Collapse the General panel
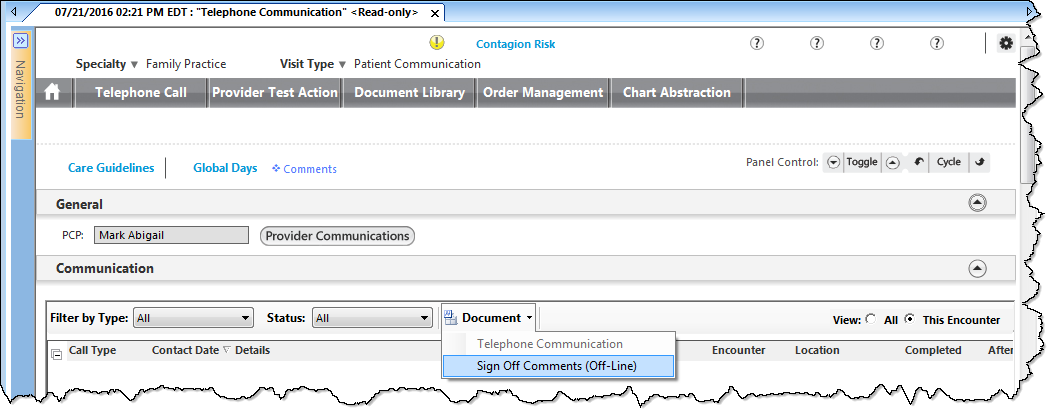The height and width of the screenshot is (413, 1047). 978,203
